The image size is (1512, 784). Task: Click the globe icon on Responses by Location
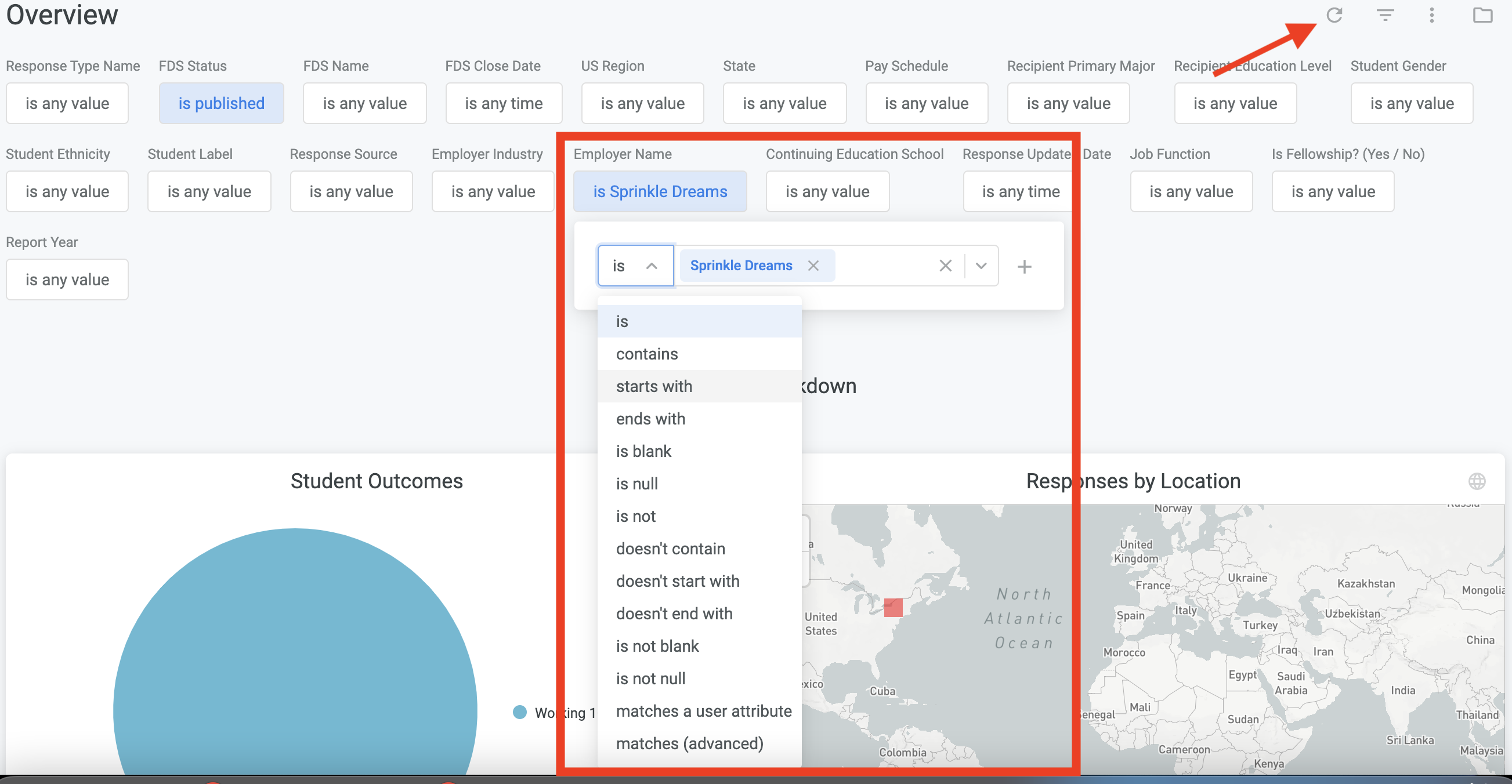pyautogui.click(x=1477, y=481)
